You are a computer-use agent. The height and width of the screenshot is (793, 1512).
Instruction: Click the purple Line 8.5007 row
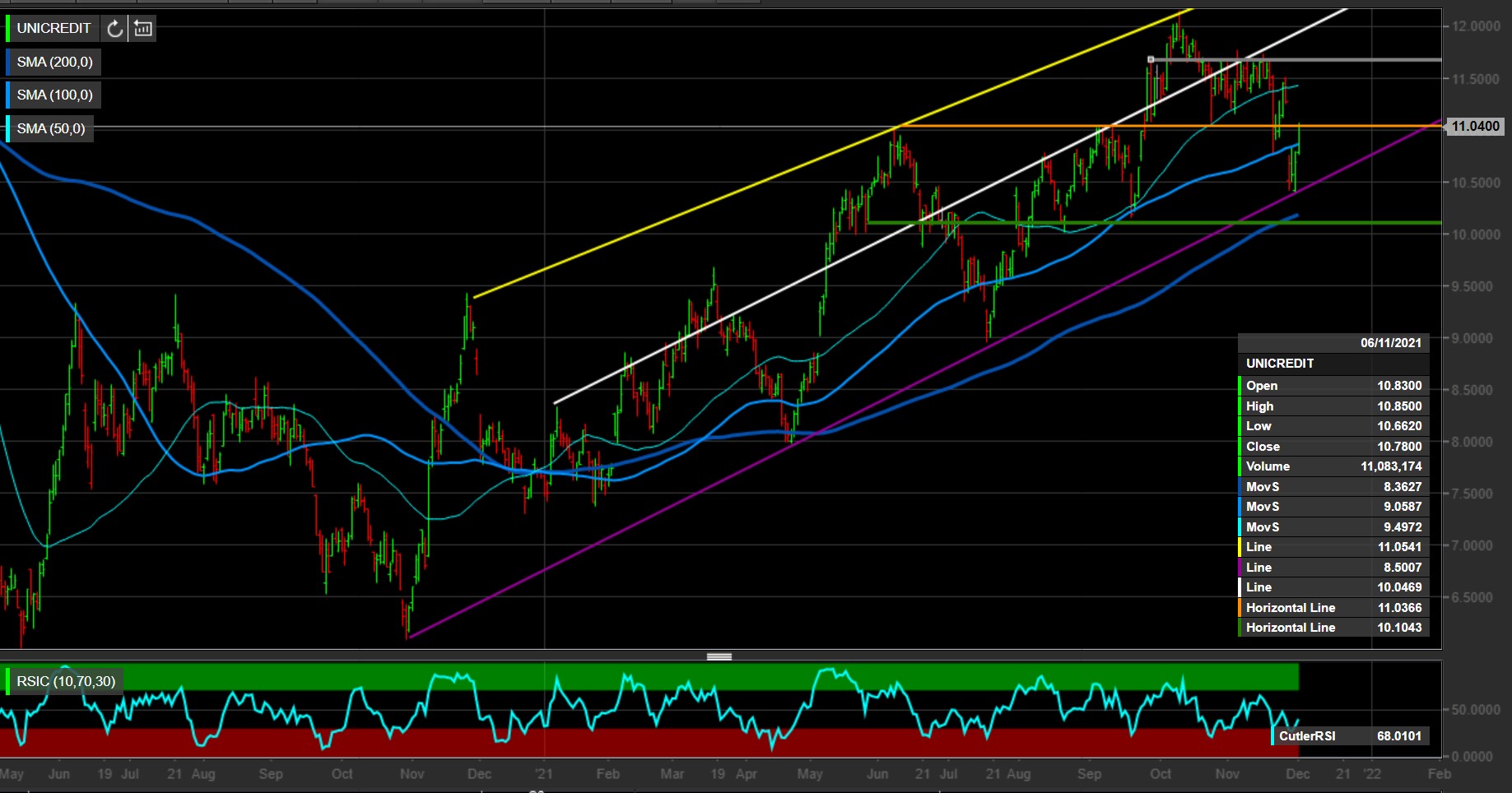(1333, 568)
